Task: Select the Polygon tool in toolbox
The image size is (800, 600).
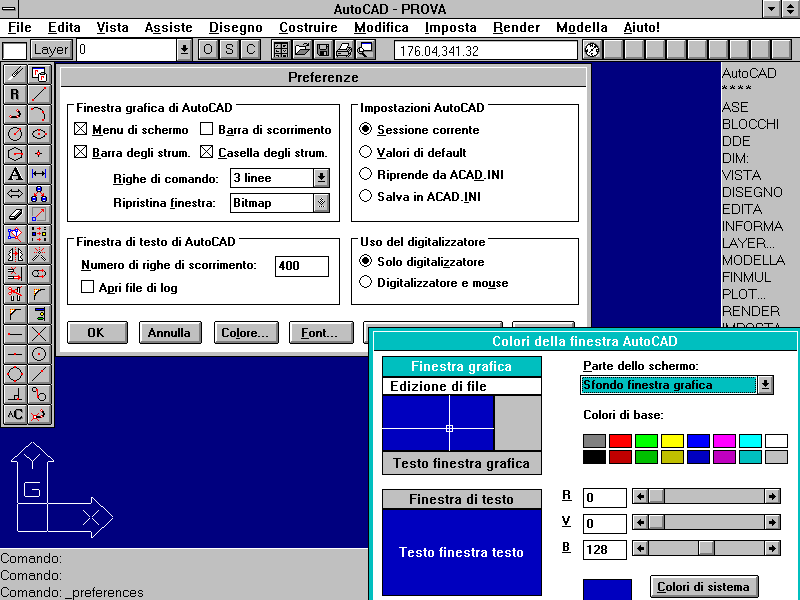Action: click(15, 154)
